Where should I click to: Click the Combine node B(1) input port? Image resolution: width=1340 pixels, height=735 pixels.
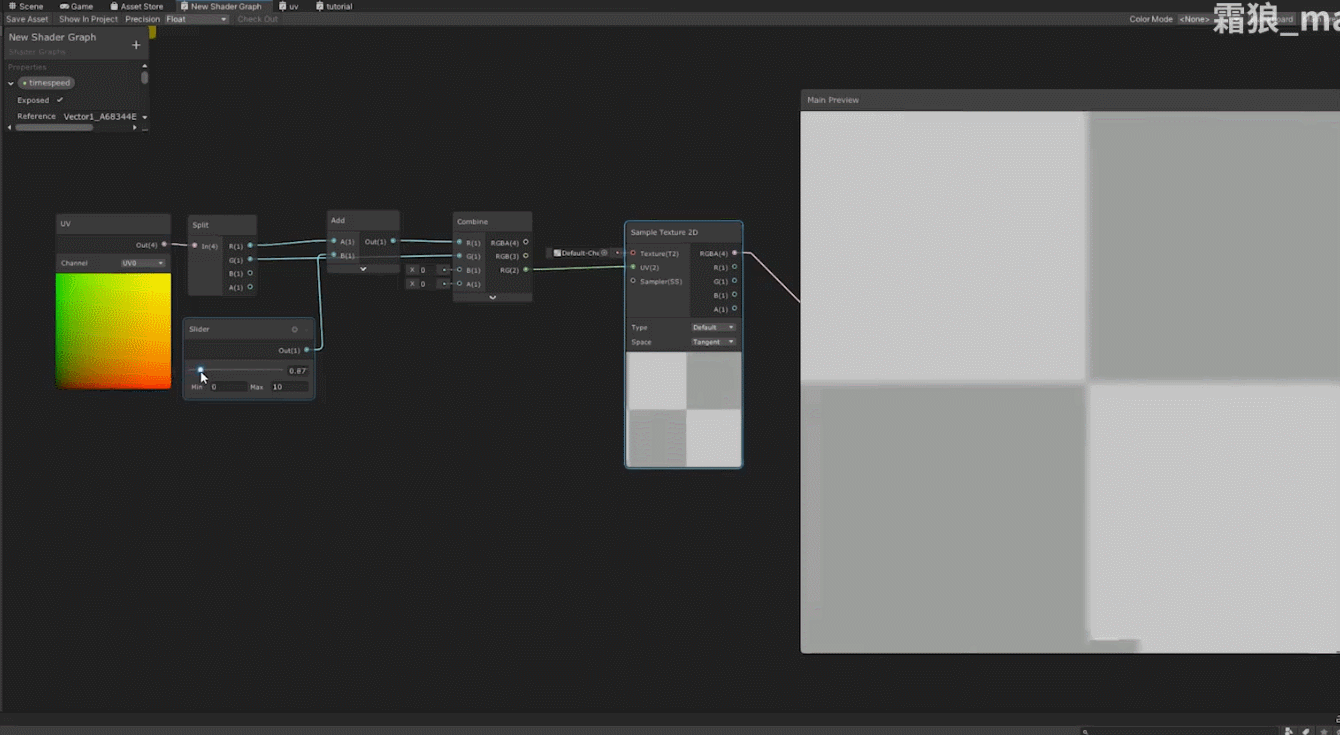click(x=460, y=270)
